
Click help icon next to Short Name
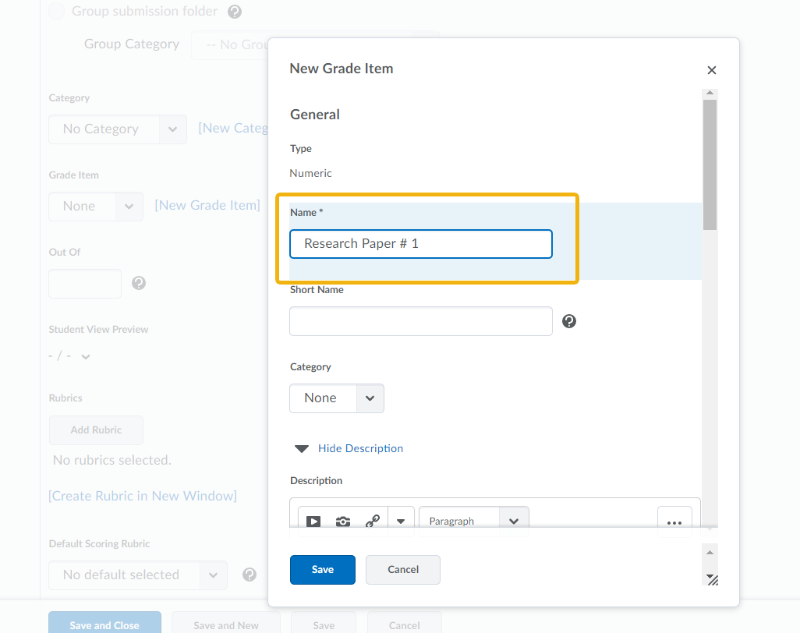(569, 321)
